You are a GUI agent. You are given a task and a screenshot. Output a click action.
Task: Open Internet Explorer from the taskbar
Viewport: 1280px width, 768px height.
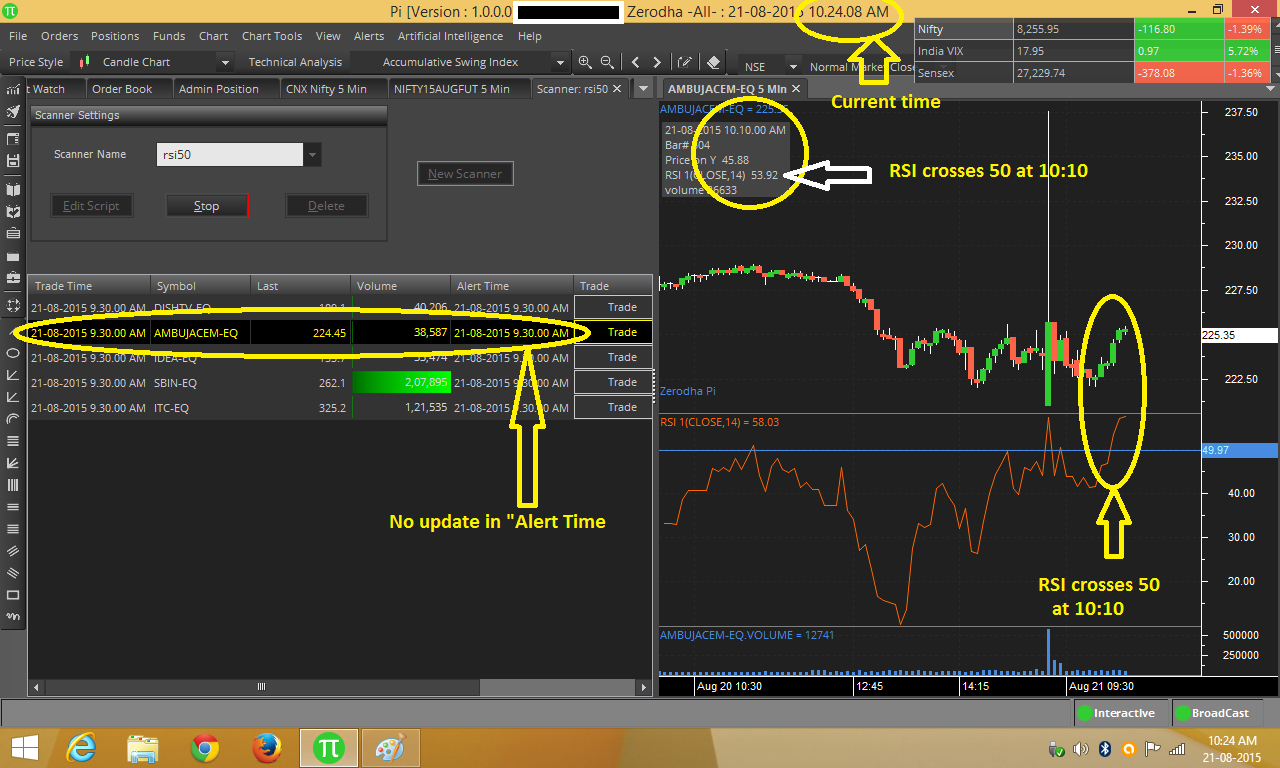(x=81, y=747)
